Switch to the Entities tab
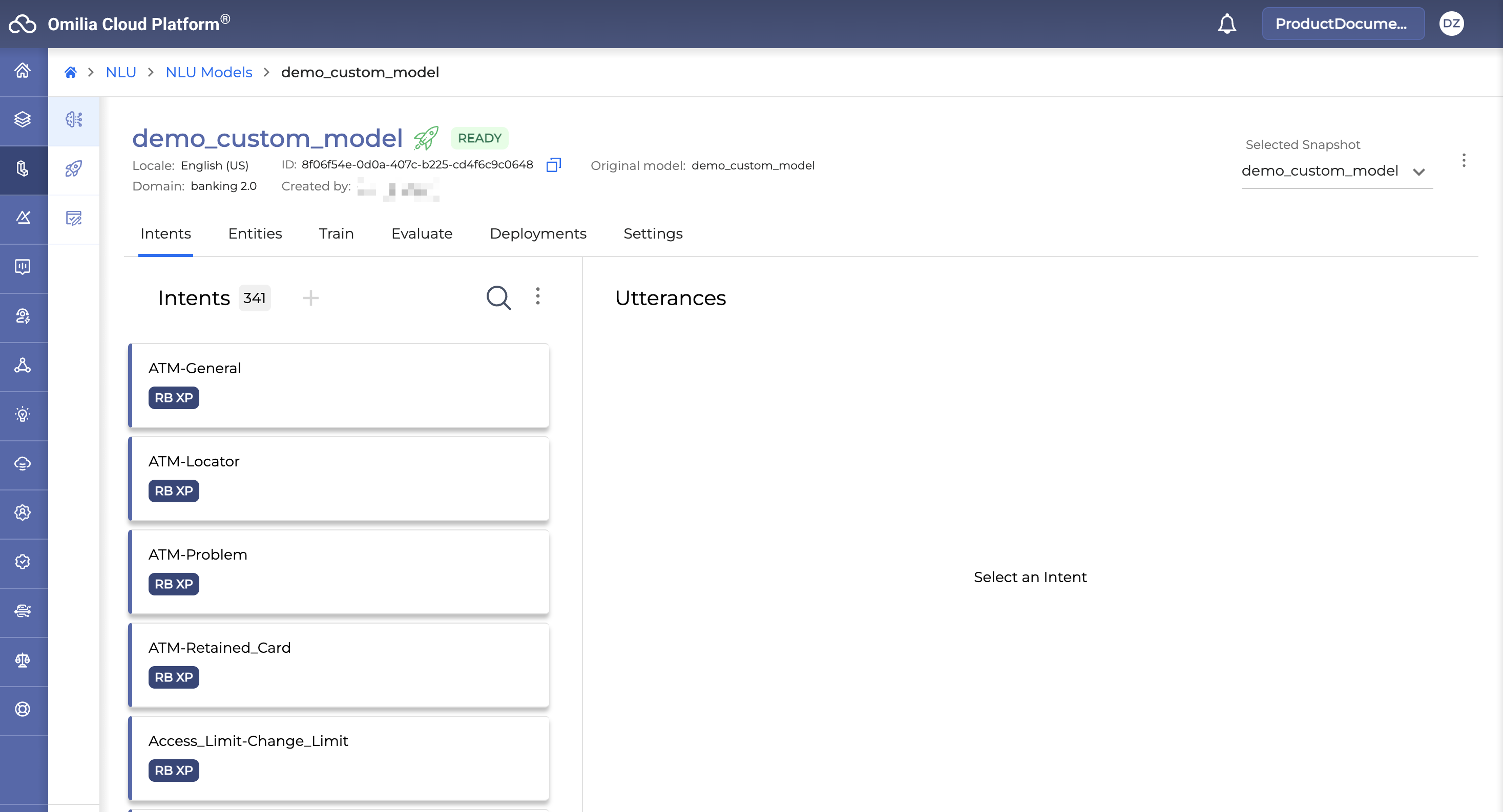Image resolution: width=1503 pixels, height=812 pixels. 255,233
